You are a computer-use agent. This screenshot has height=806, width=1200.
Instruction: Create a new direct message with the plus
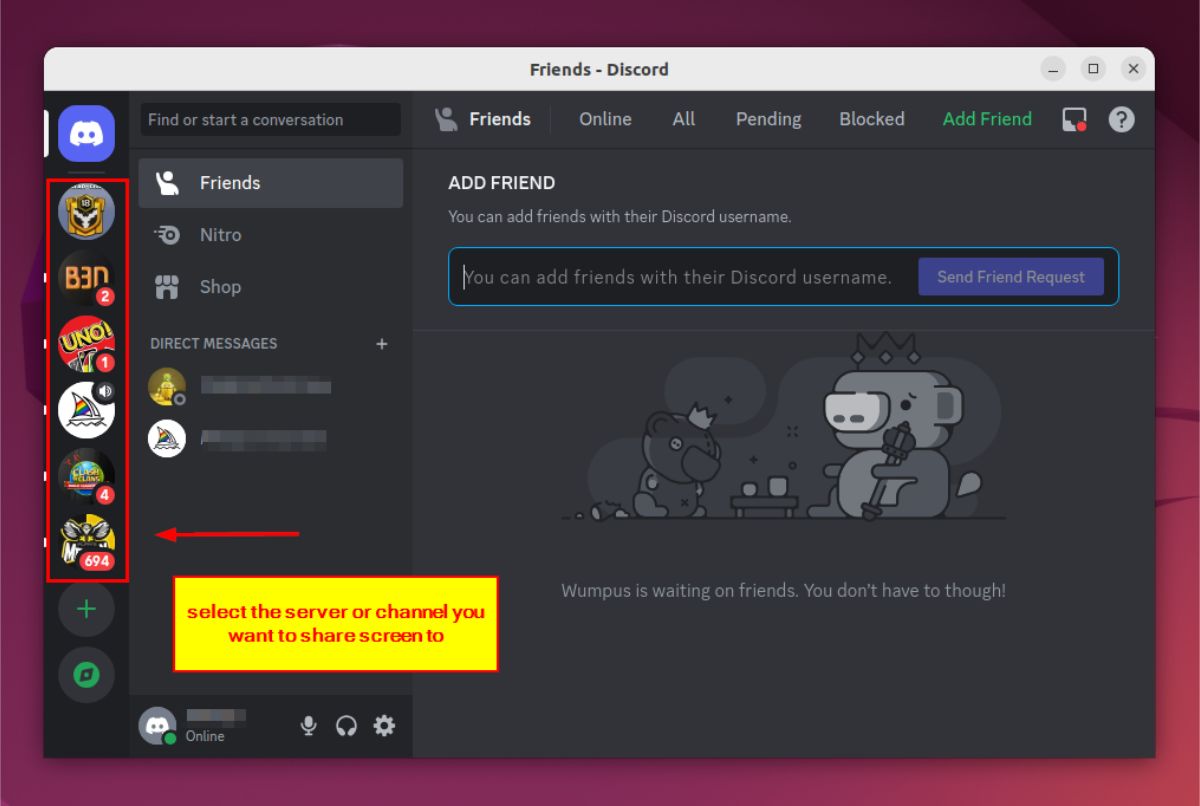point(382,343)
